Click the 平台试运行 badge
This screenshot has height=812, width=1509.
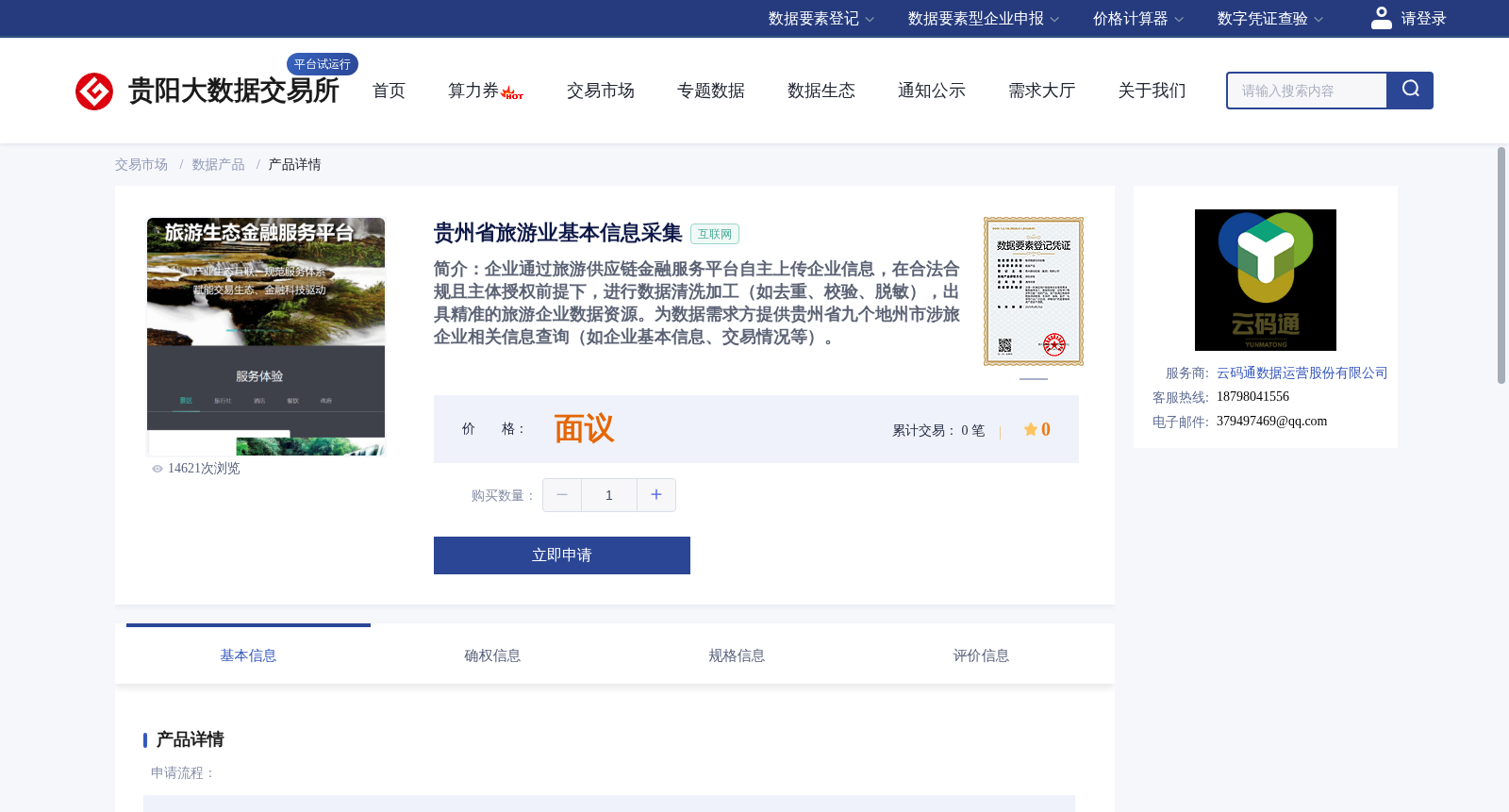click(x=323, y=64)
